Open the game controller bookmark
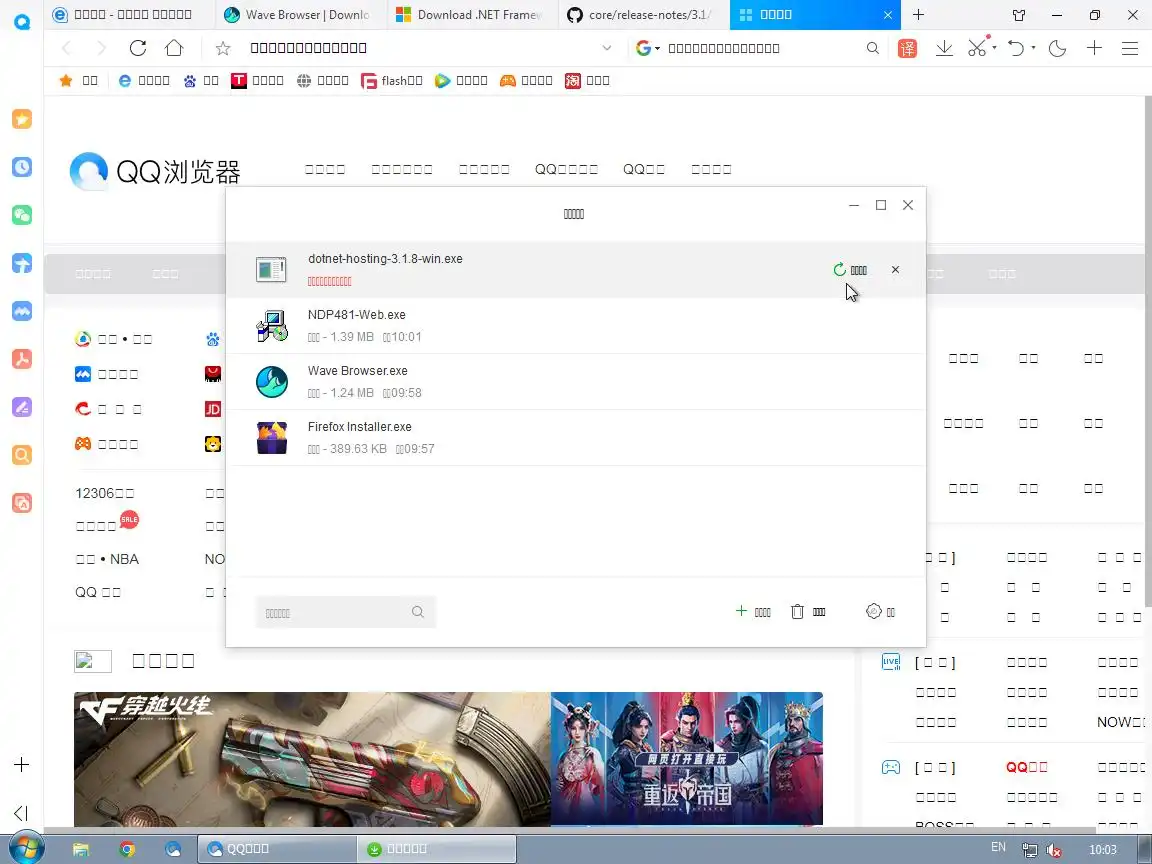The height and width of the screenshot is (864, 1152). [x=526, y=81]
